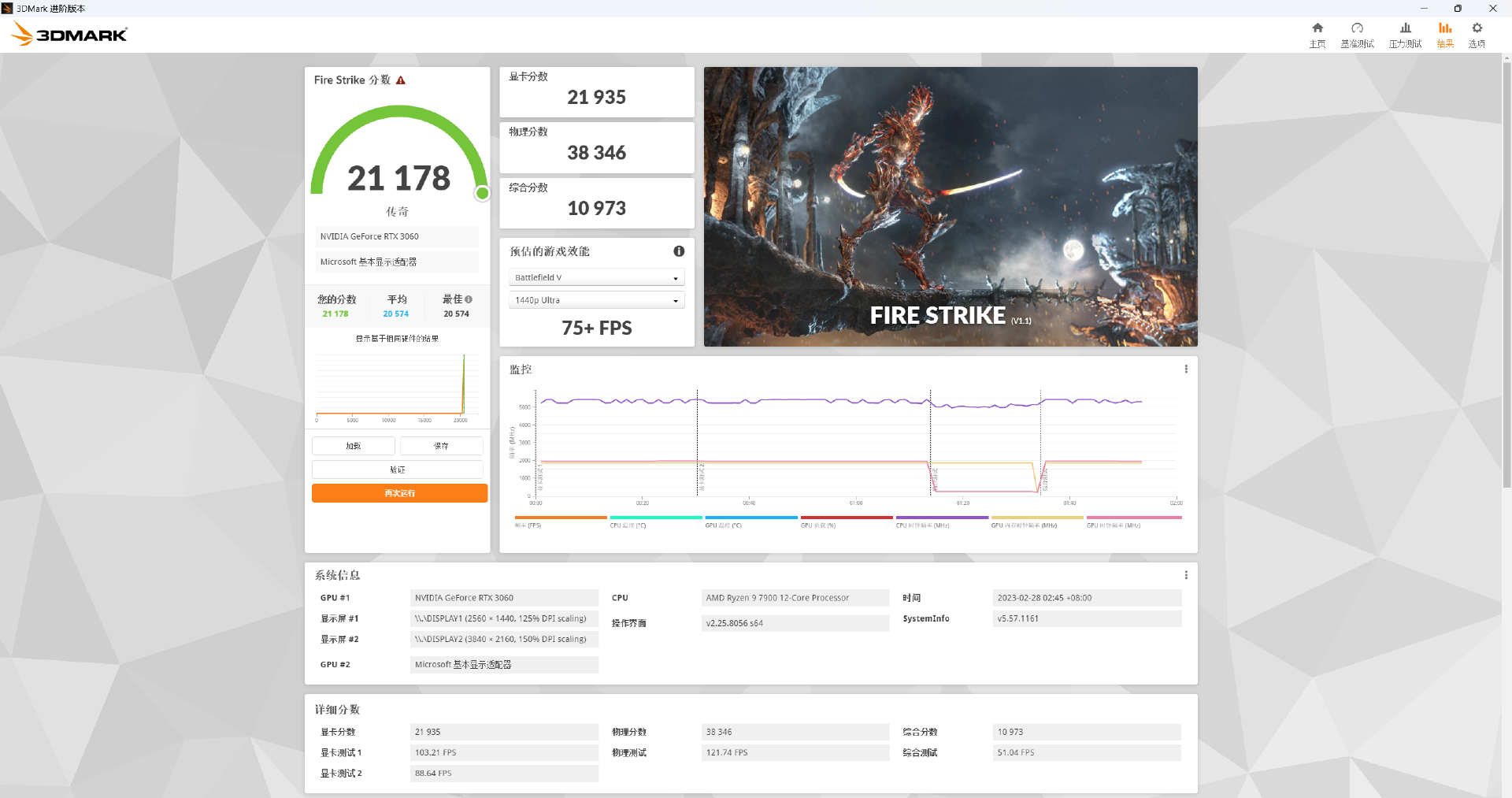Click the GPU #2 Microsoft 基本显示适配器 field
This screenshot has width=1512, height=798.
pos(504,664)
